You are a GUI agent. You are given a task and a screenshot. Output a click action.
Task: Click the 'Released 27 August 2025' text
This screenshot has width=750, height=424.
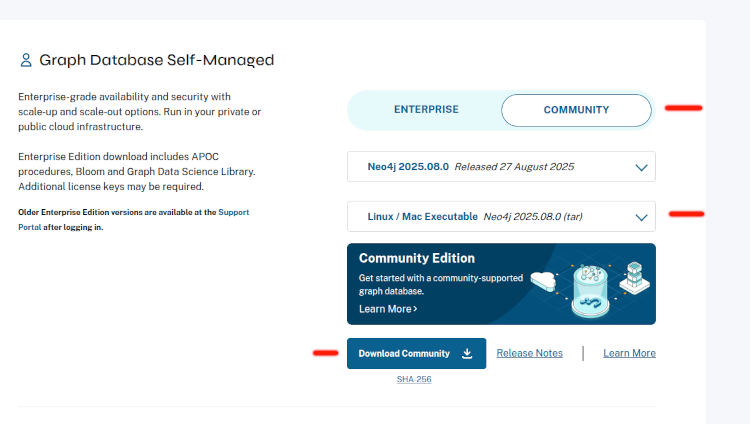click(x=514, y=167)
